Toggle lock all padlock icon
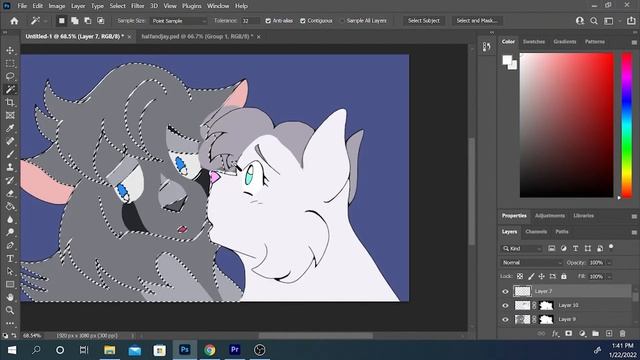This screenshot has width=640, height=360. (564, 276)
